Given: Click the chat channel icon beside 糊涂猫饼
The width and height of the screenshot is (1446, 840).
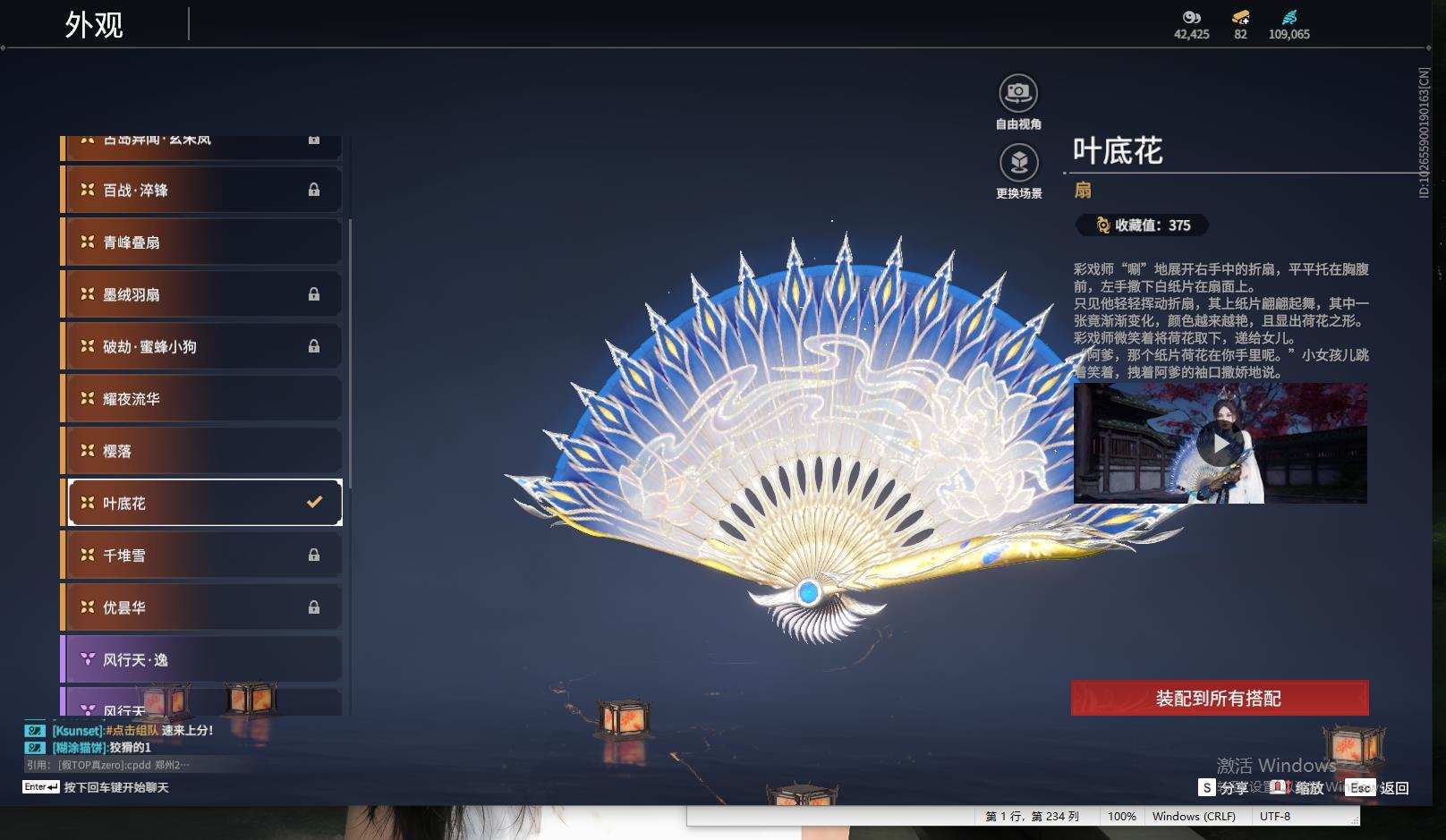Looking at the screenshot, I should click(x=35, y=747).
